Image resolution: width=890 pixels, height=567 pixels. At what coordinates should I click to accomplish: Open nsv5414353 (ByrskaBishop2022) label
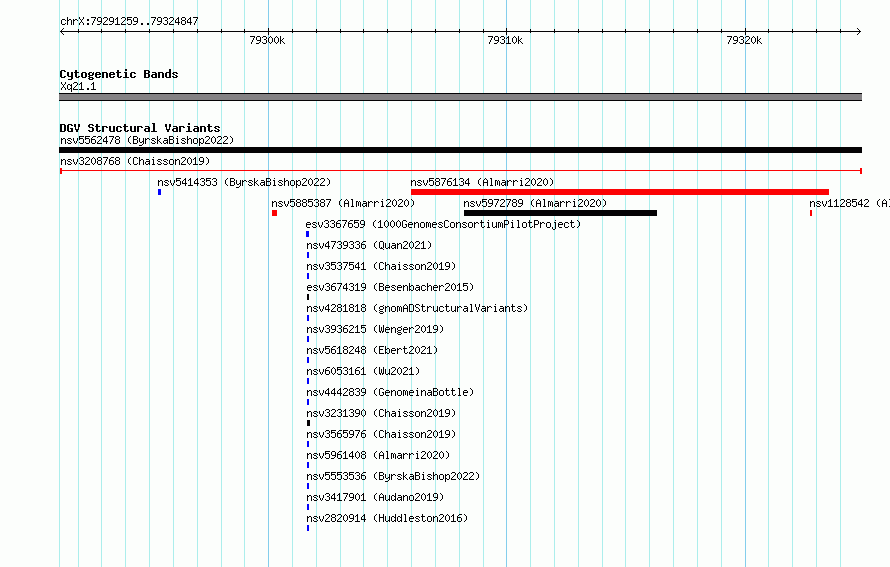244,182
